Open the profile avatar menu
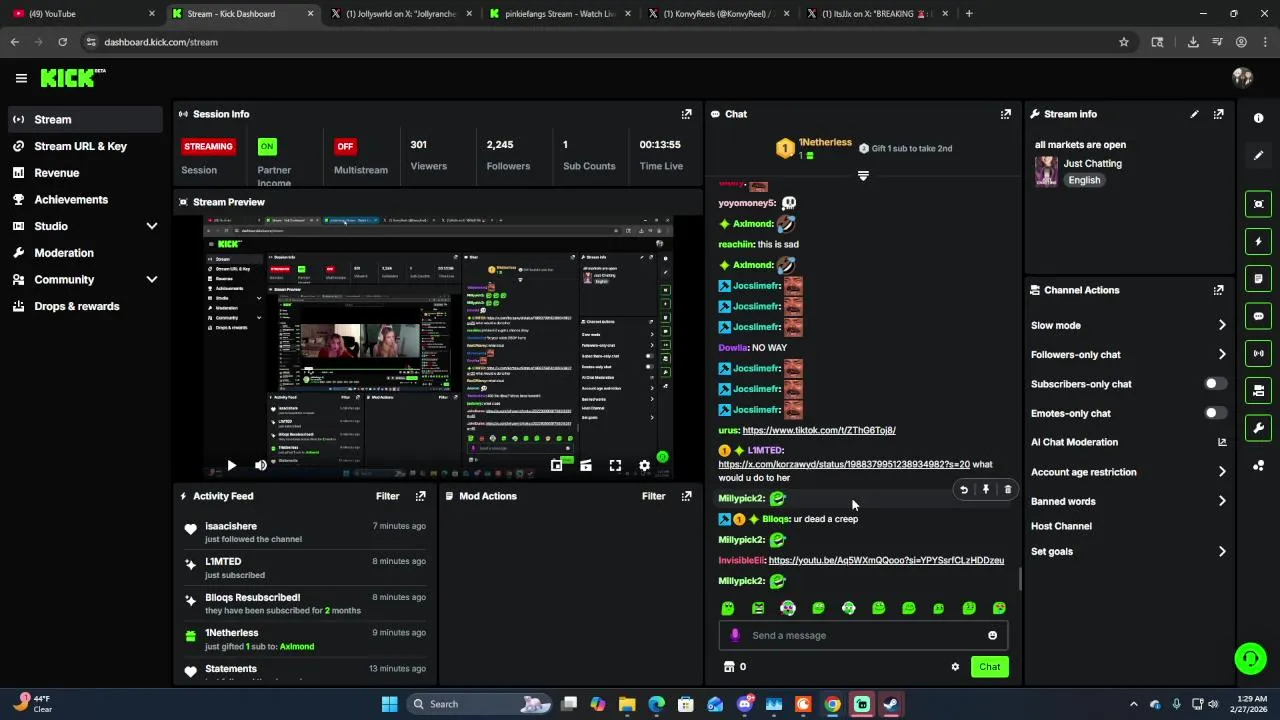This screenshot has height=720, width=1280. (x=1243, y=78)
